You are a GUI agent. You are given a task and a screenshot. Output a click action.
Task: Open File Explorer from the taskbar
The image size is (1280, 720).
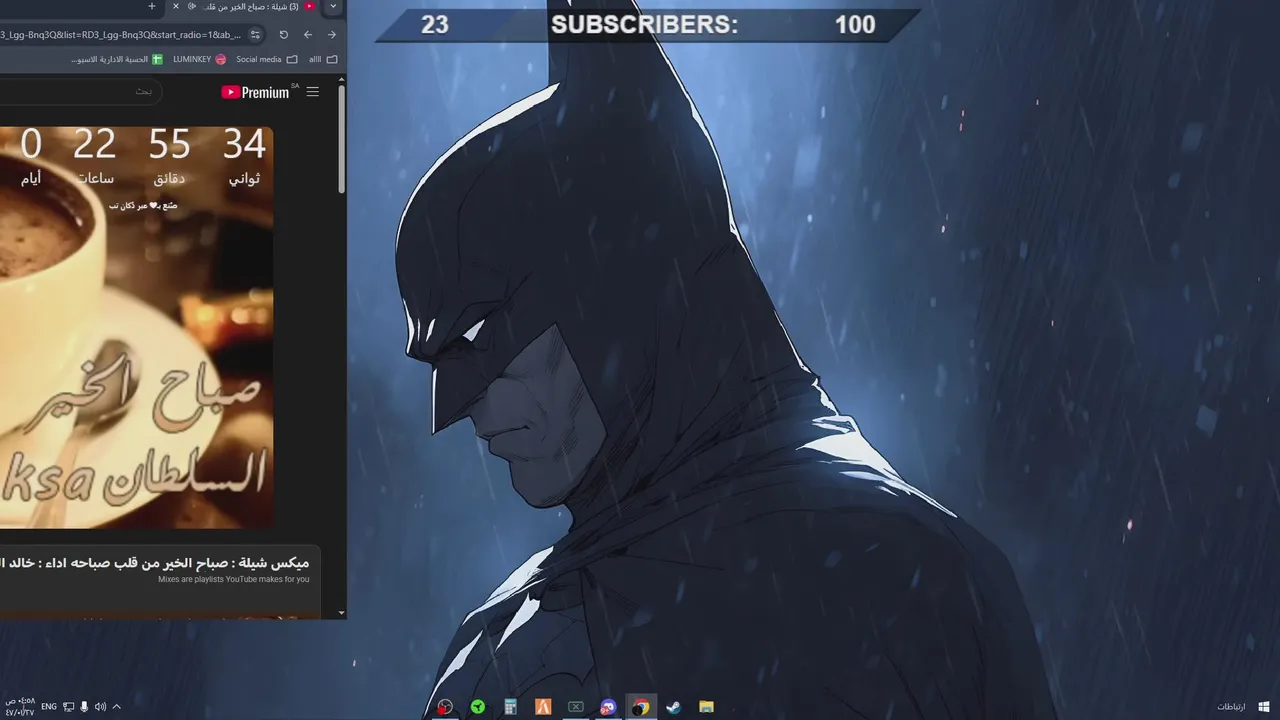click(x=706, y=707)
